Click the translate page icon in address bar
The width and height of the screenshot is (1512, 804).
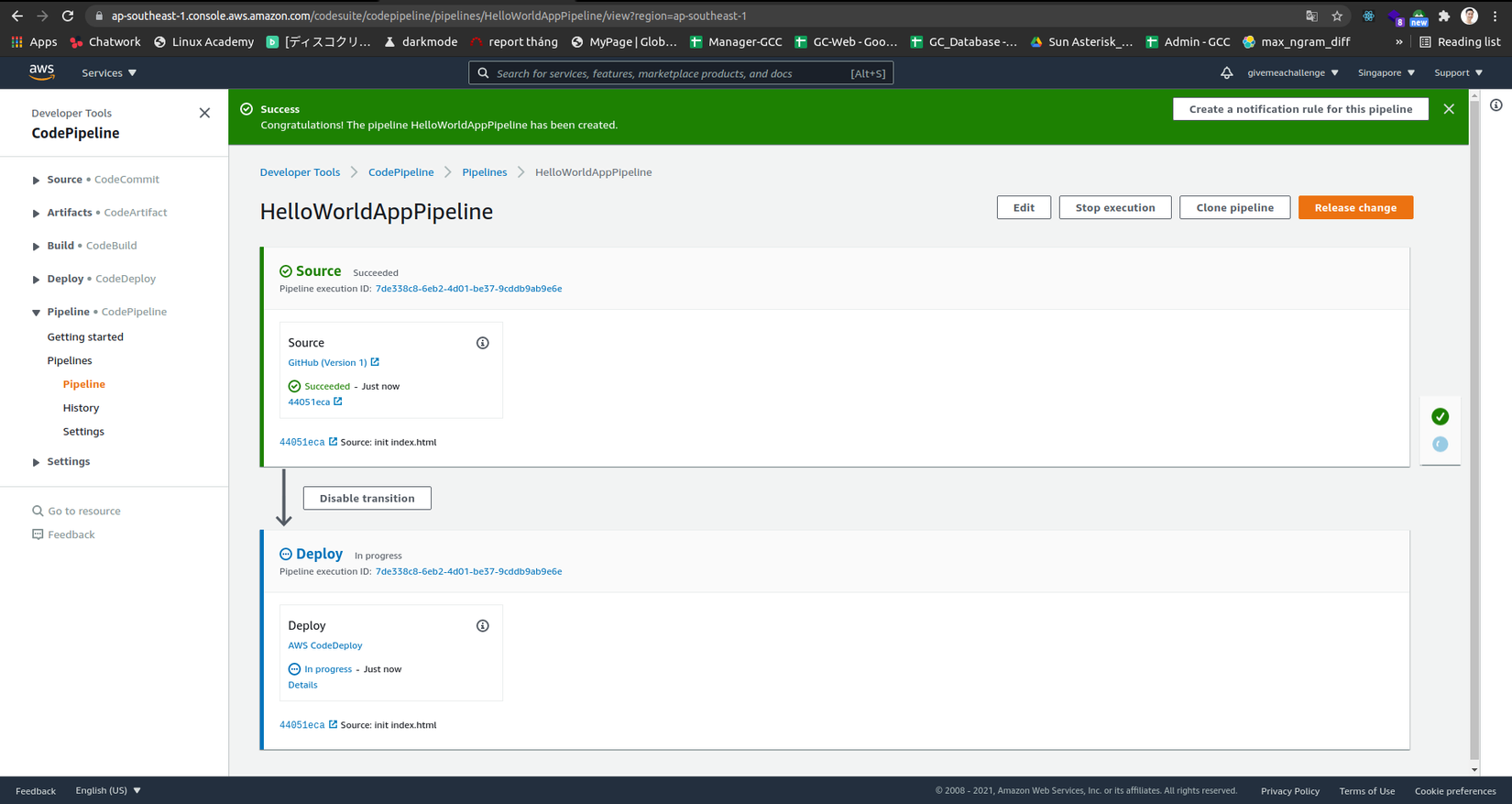tap(1311, 16)
